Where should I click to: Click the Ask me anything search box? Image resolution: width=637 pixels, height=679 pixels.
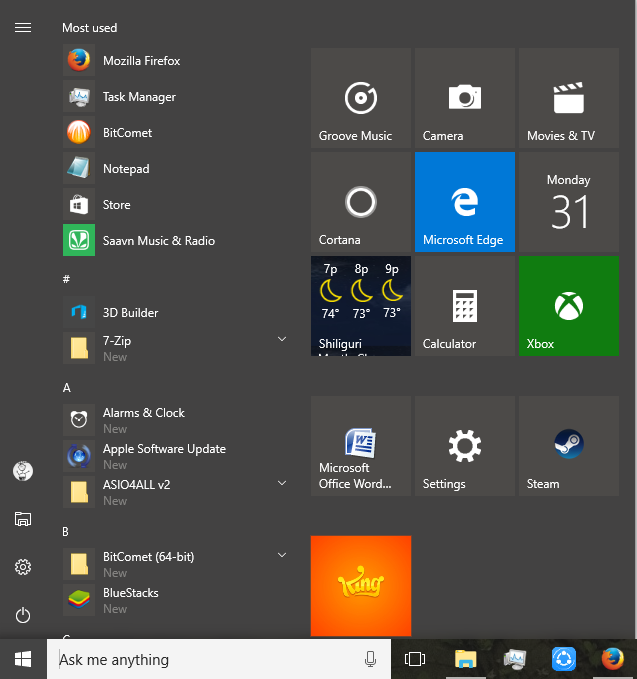219,659
